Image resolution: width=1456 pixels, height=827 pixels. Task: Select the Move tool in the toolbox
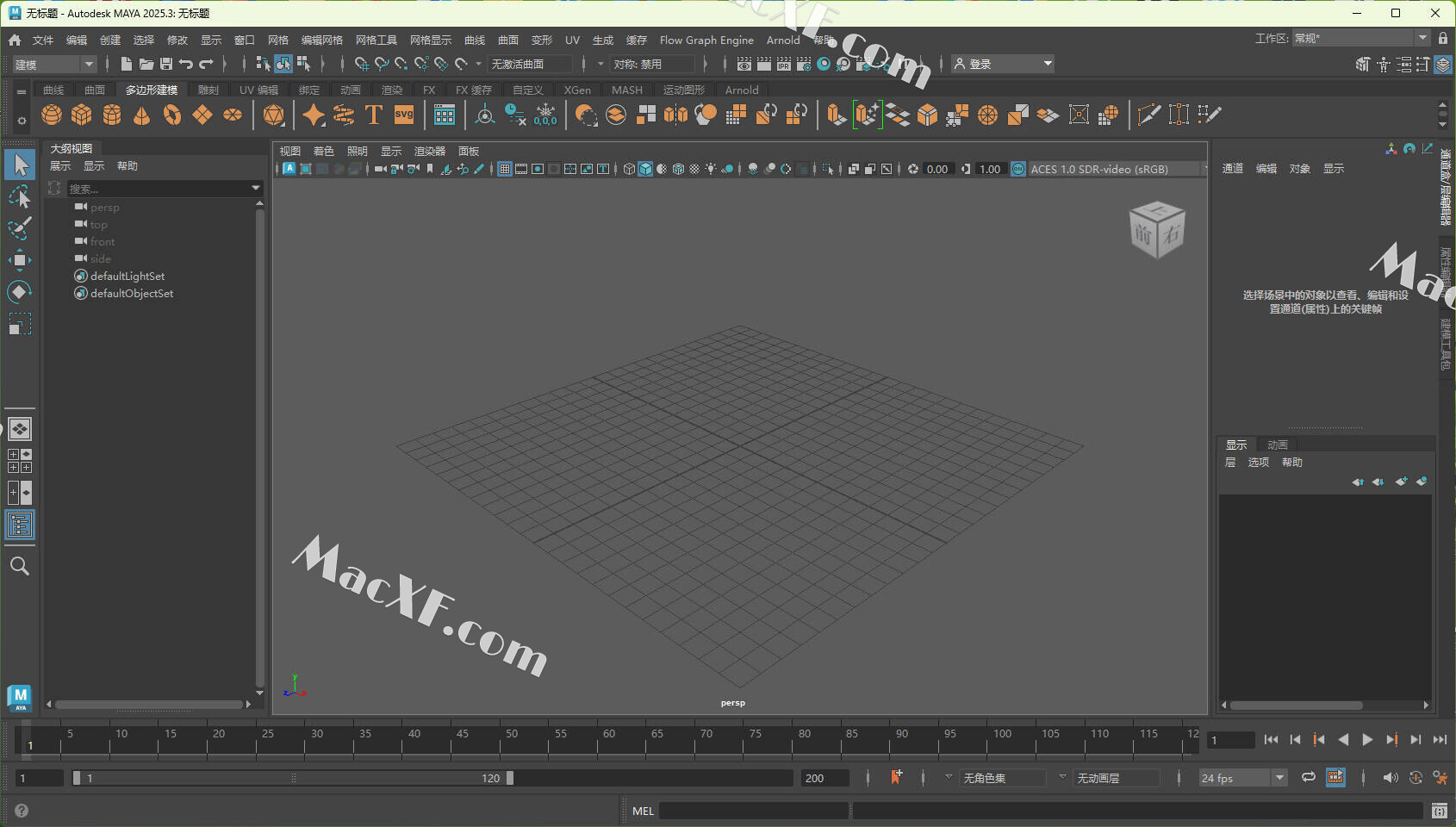pyautogui.click(x=19, y=259)
